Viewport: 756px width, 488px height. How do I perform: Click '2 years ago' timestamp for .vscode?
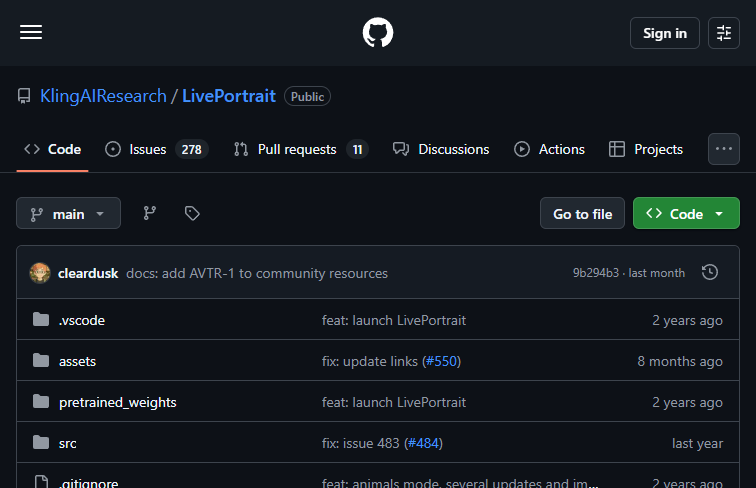tap(687, 320)
